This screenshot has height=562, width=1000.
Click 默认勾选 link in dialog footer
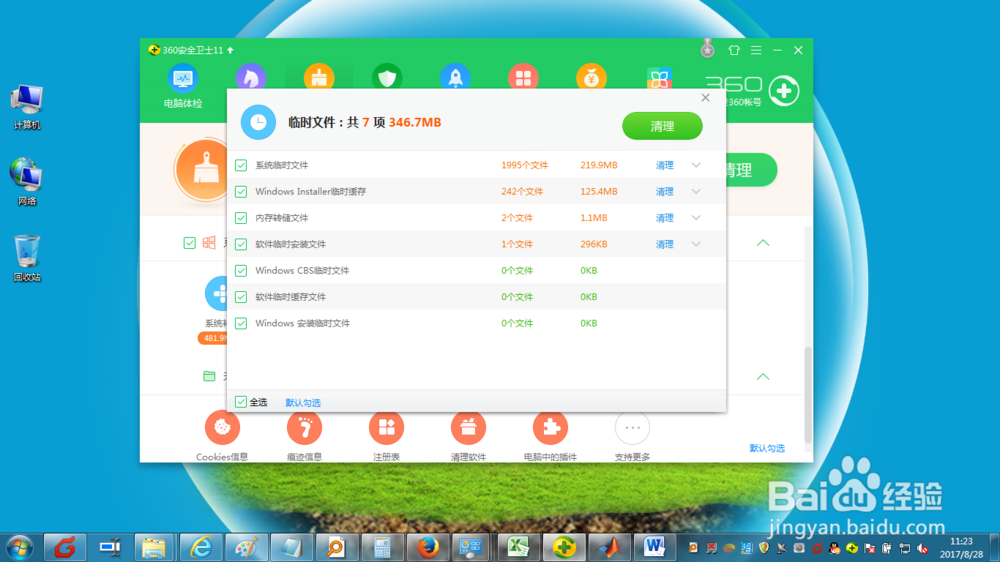303,403
